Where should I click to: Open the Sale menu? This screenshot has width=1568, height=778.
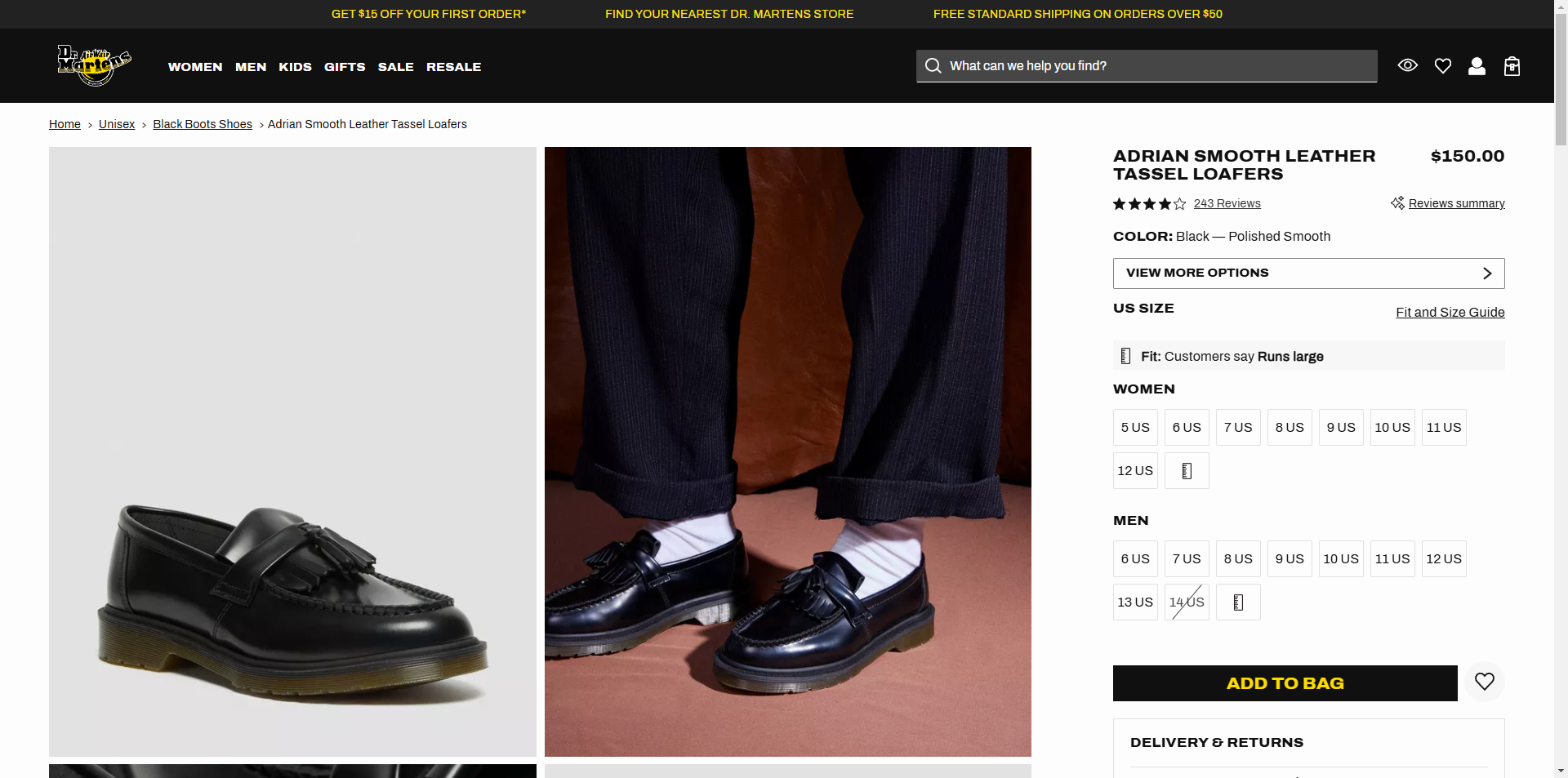click(x=396, y=67)
